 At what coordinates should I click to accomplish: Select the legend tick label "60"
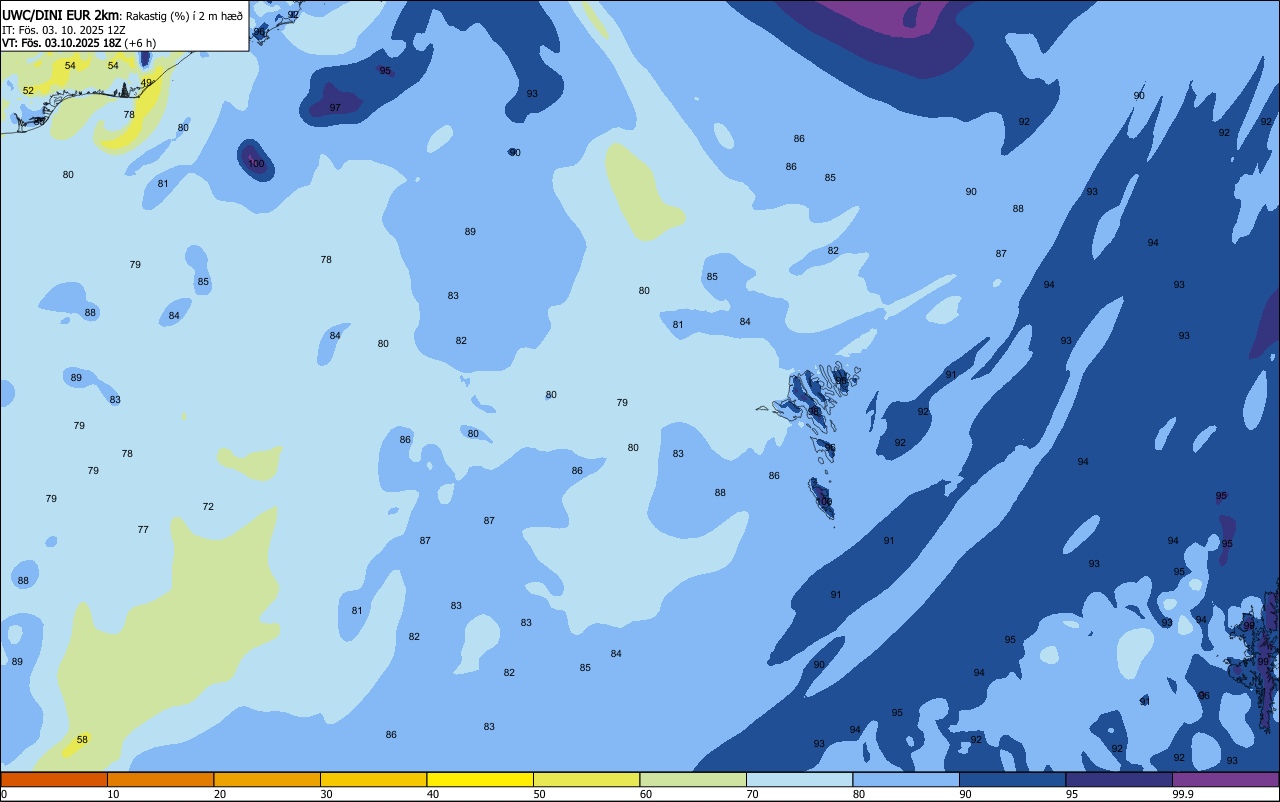click(x=646, y=794)
